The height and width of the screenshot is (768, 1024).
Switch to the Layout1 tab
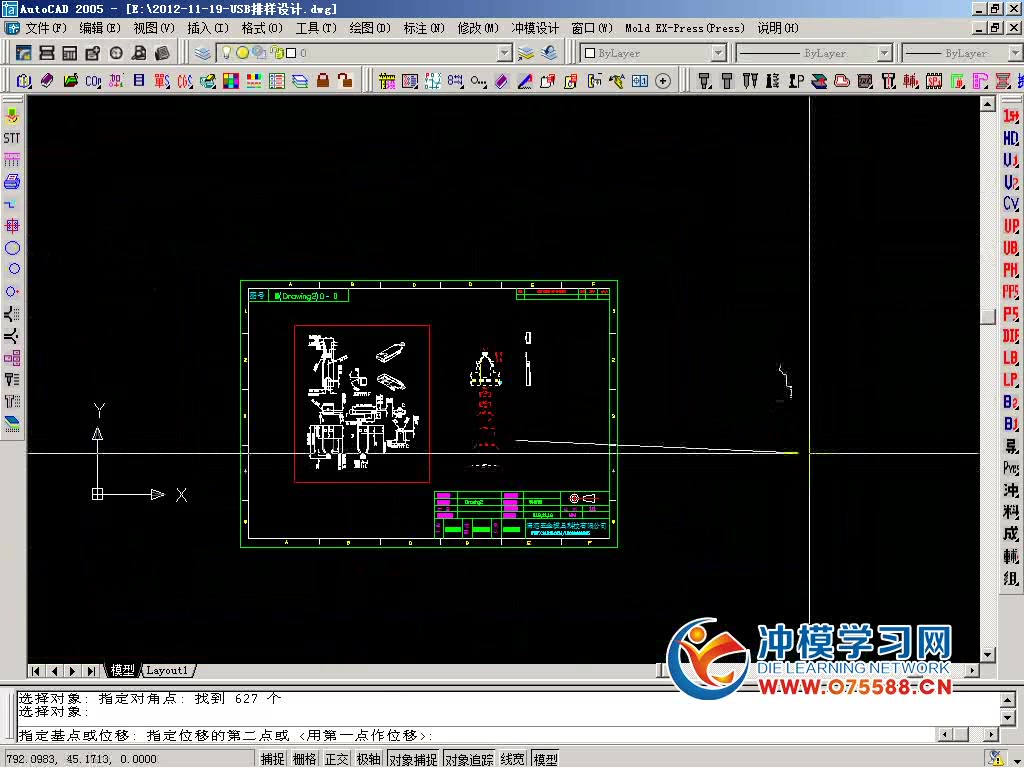[x=167, y=670]
